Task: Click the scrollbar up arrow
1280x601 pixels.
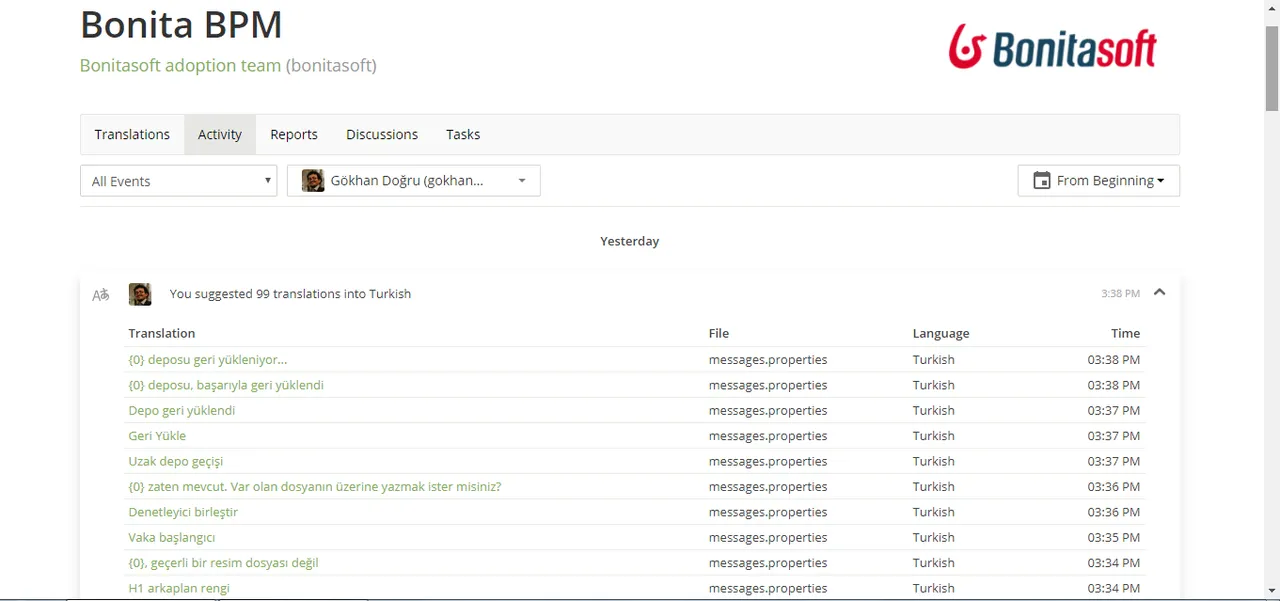Action: [x=1272, y=8]
